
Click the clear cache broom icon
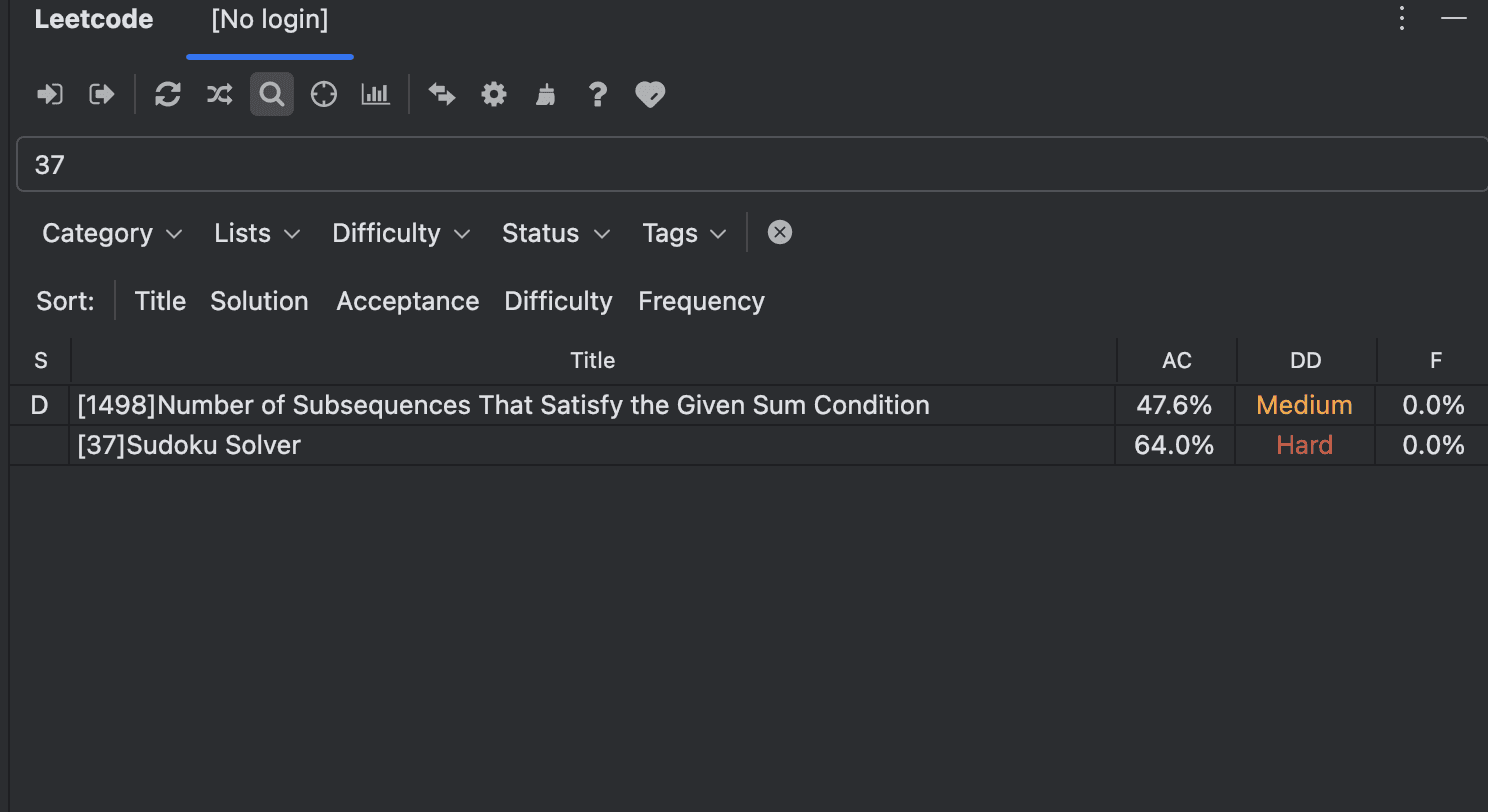pos(545,94)
